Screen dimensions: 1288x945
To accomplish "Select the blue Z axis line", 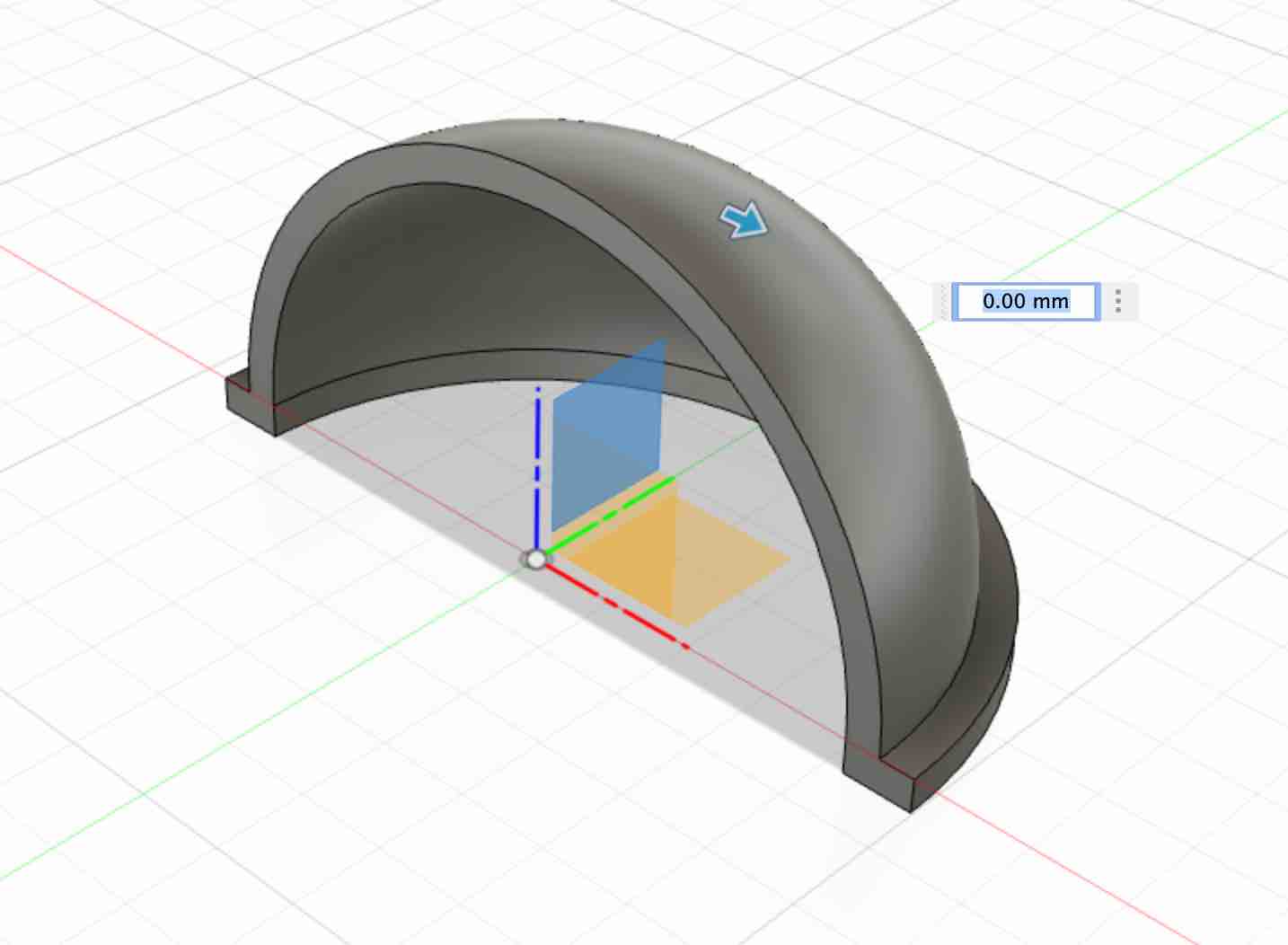I will (537, 467).
